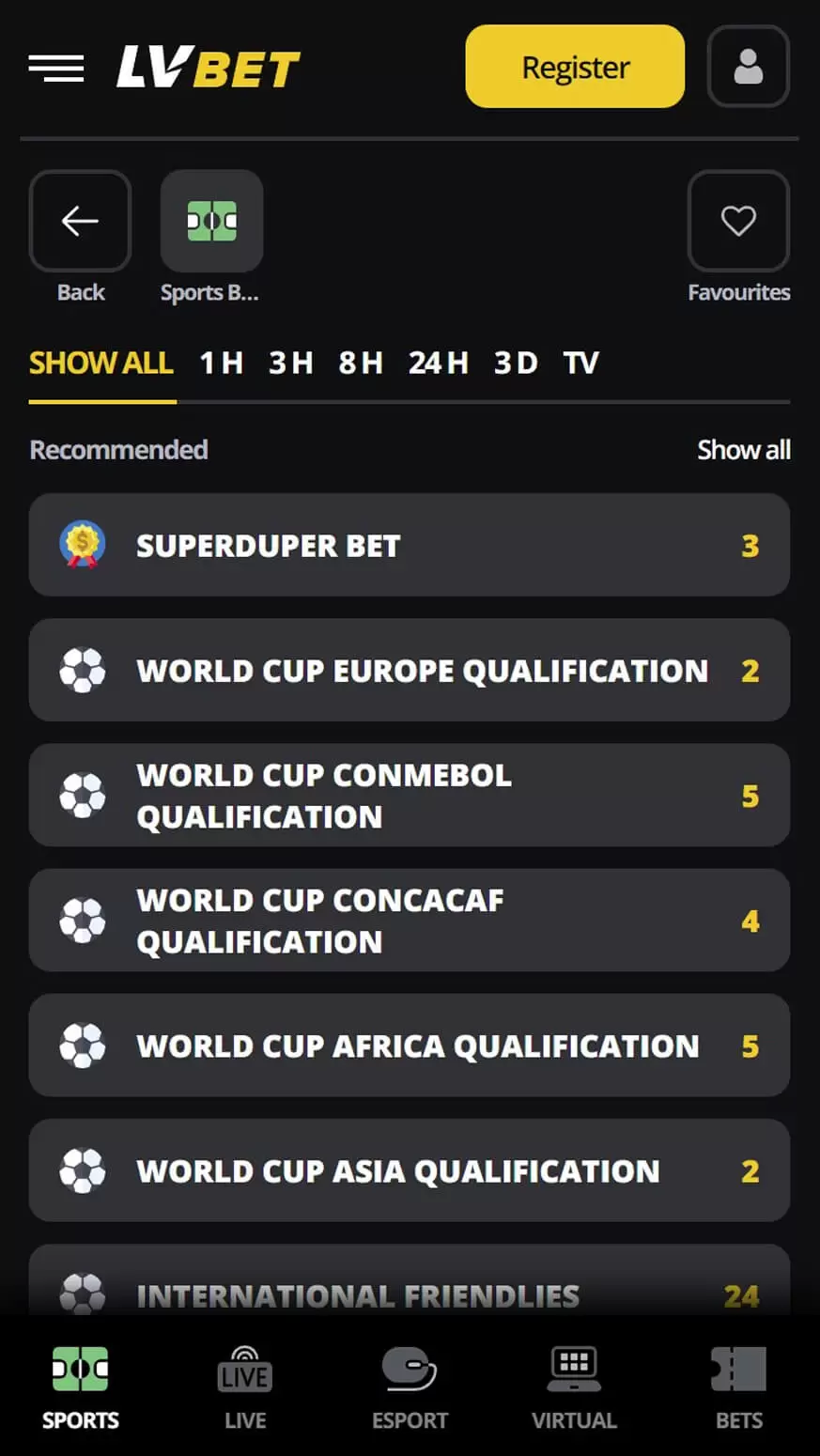
Task: Open the Live section in bottom bar
Action: [x=245, y=1386]
